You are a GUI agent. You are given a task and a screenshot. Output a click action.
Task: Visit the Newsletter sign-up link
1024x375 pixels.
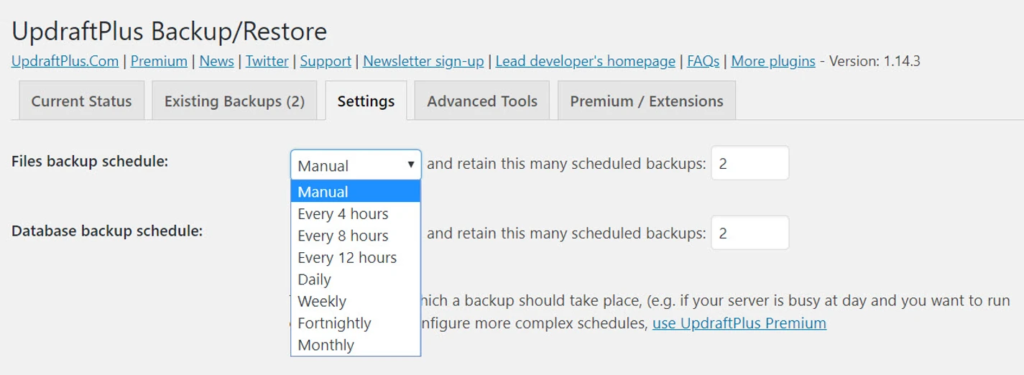(423, 61)
